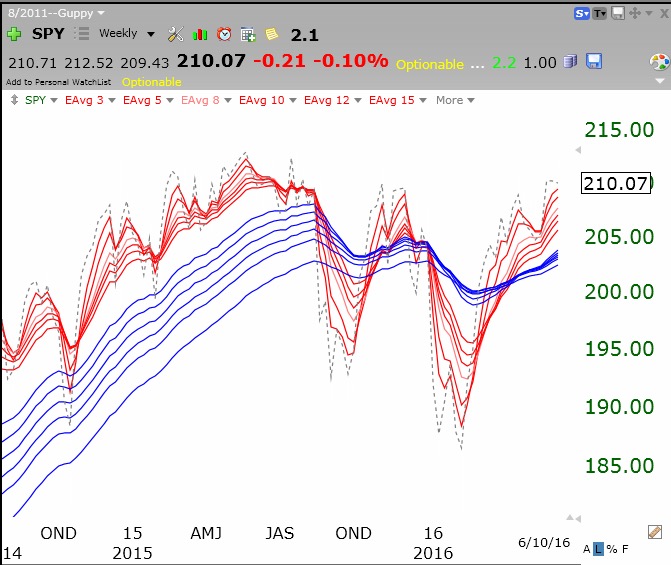Click the database cylinders icon
This screenshot has width=671, height=565.
click(x=570, y=62)
